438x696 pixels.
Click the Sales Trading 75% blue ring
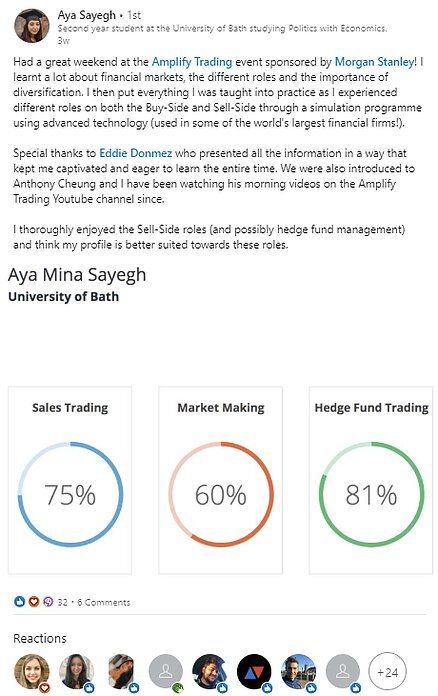pyautogui.click(x=70, y=494)
